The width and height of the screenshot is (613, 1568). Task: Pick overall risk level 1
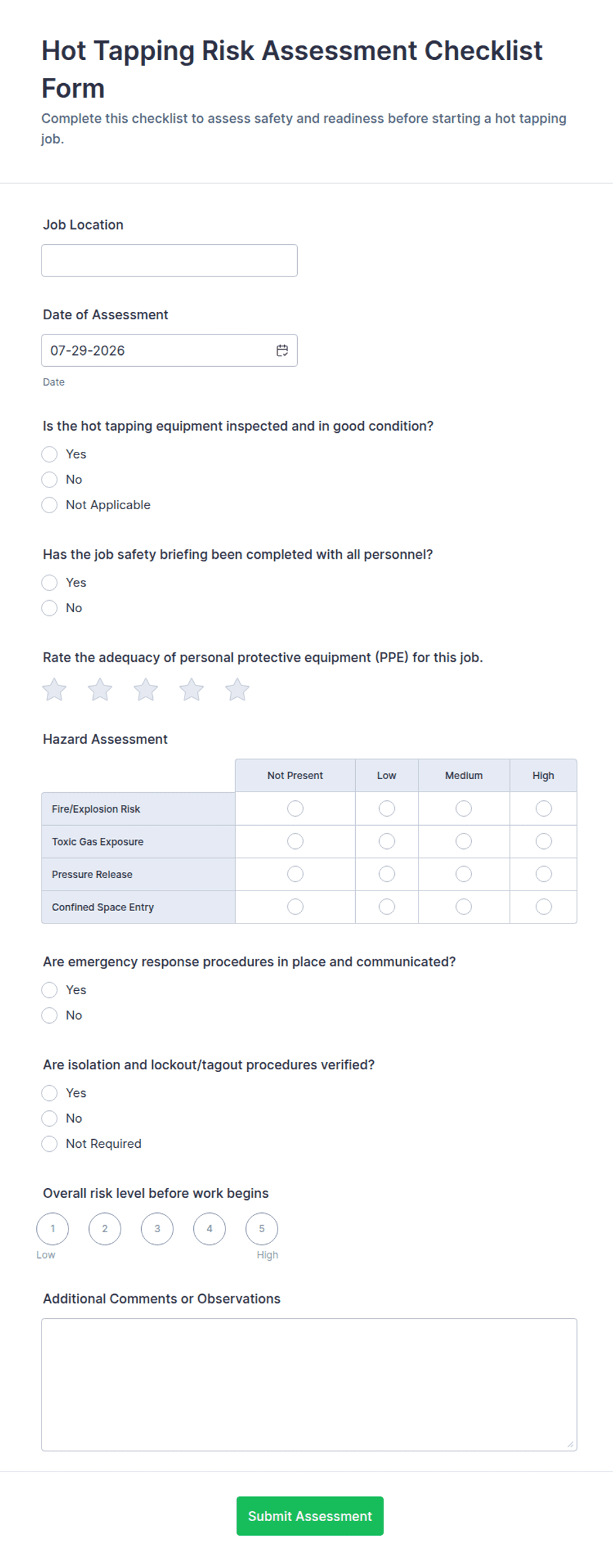(53, 1228)
